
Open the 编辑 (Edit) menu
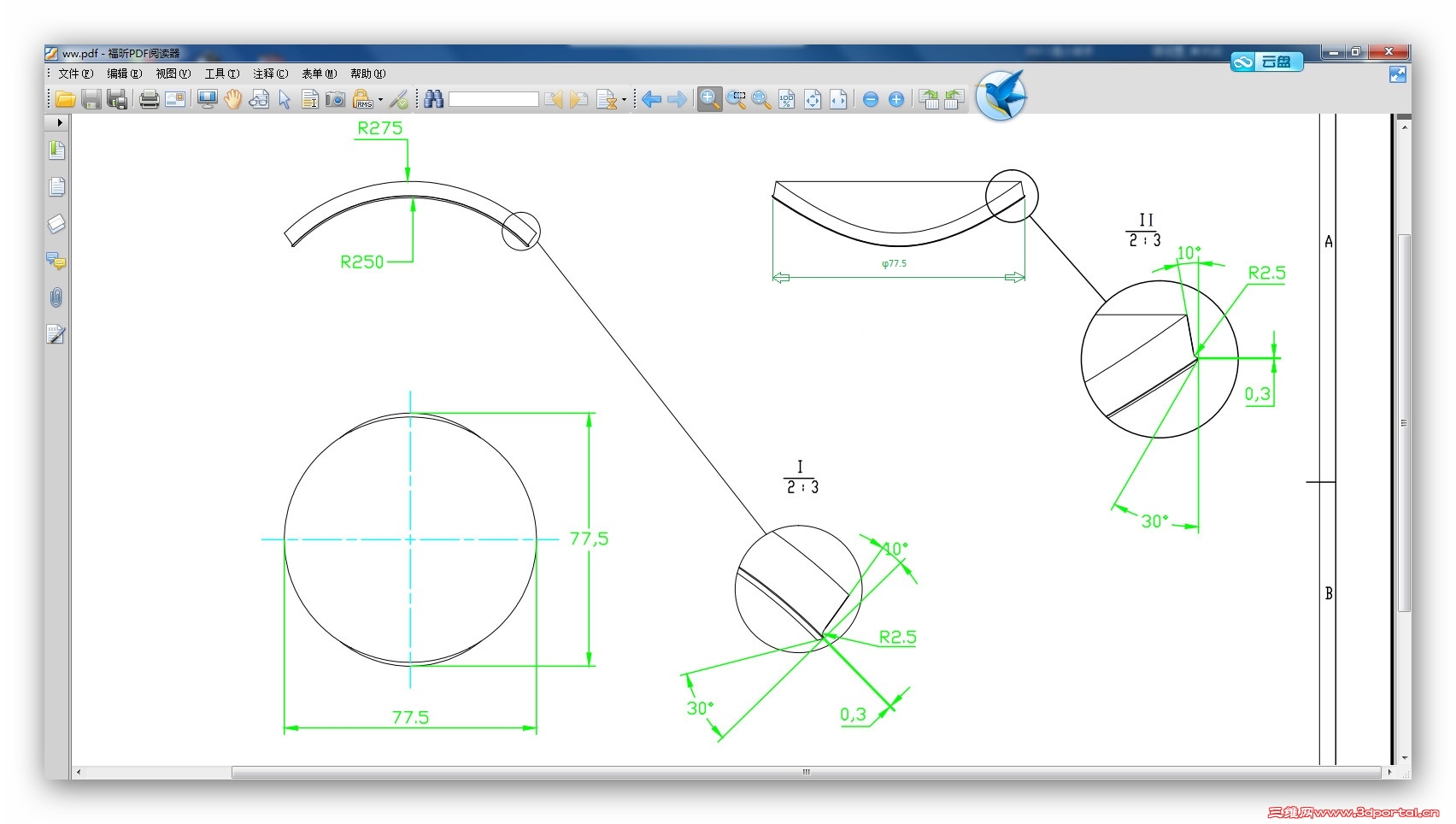(x=124, y=74)
